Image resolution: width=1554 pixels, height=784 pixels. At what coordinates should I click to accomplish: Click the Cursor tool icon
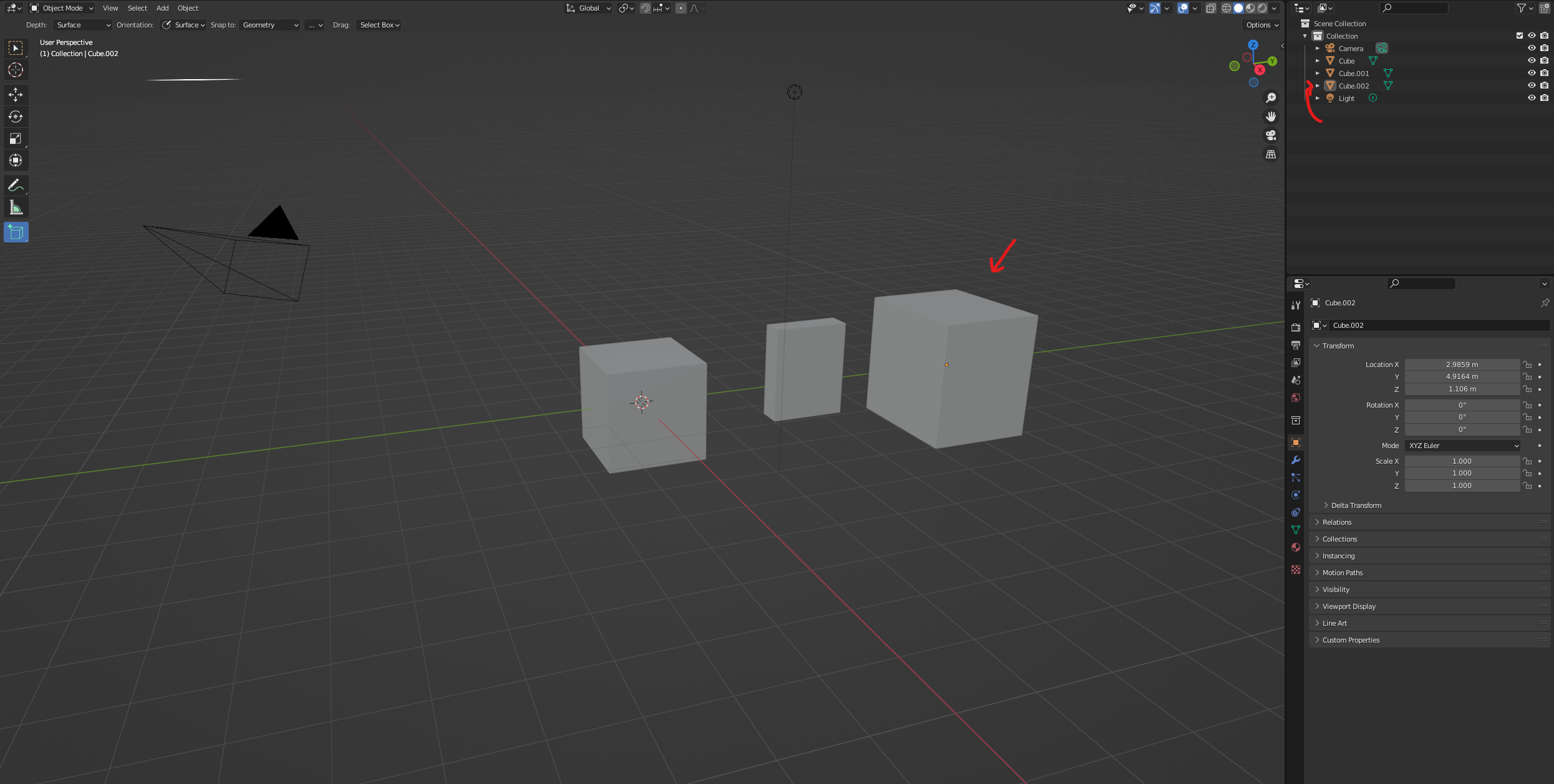click(16, 70)
